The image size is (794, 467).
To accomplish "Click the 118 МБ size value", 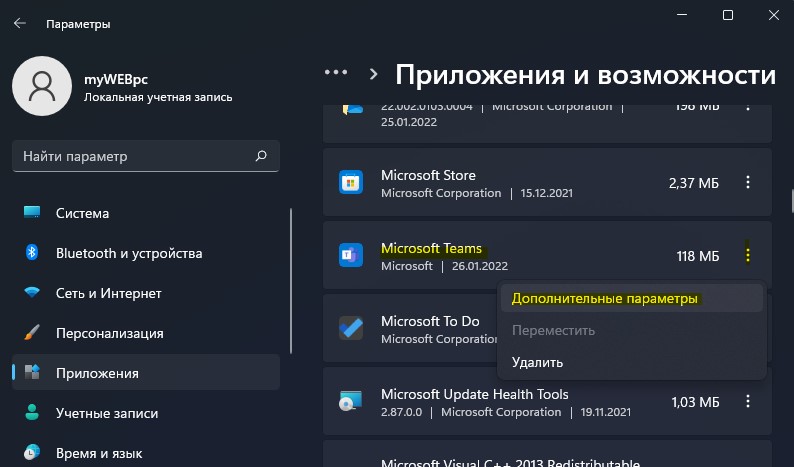I will [x=698, y=256].
